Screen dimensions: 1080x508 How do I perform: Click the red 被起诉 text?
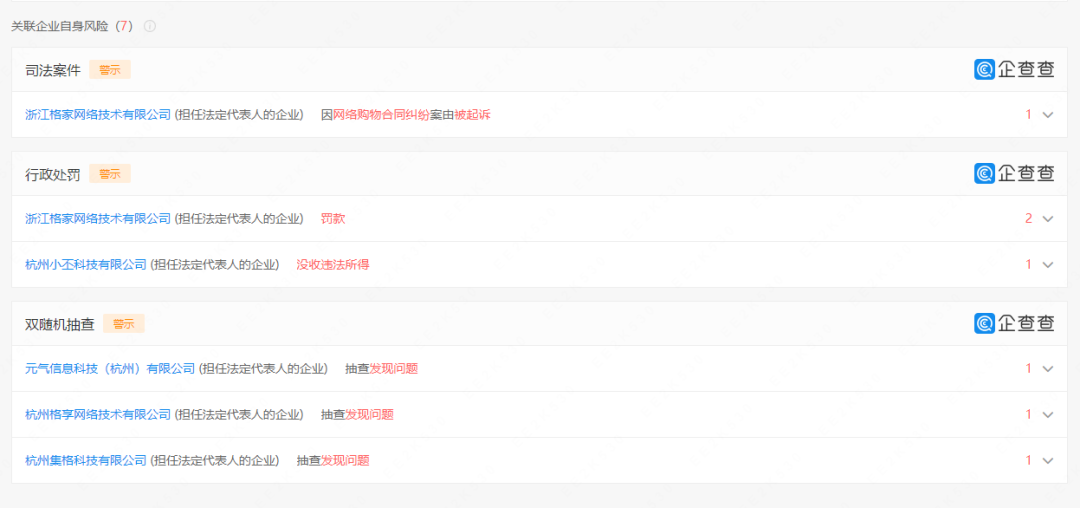click(x=472, y=115)
